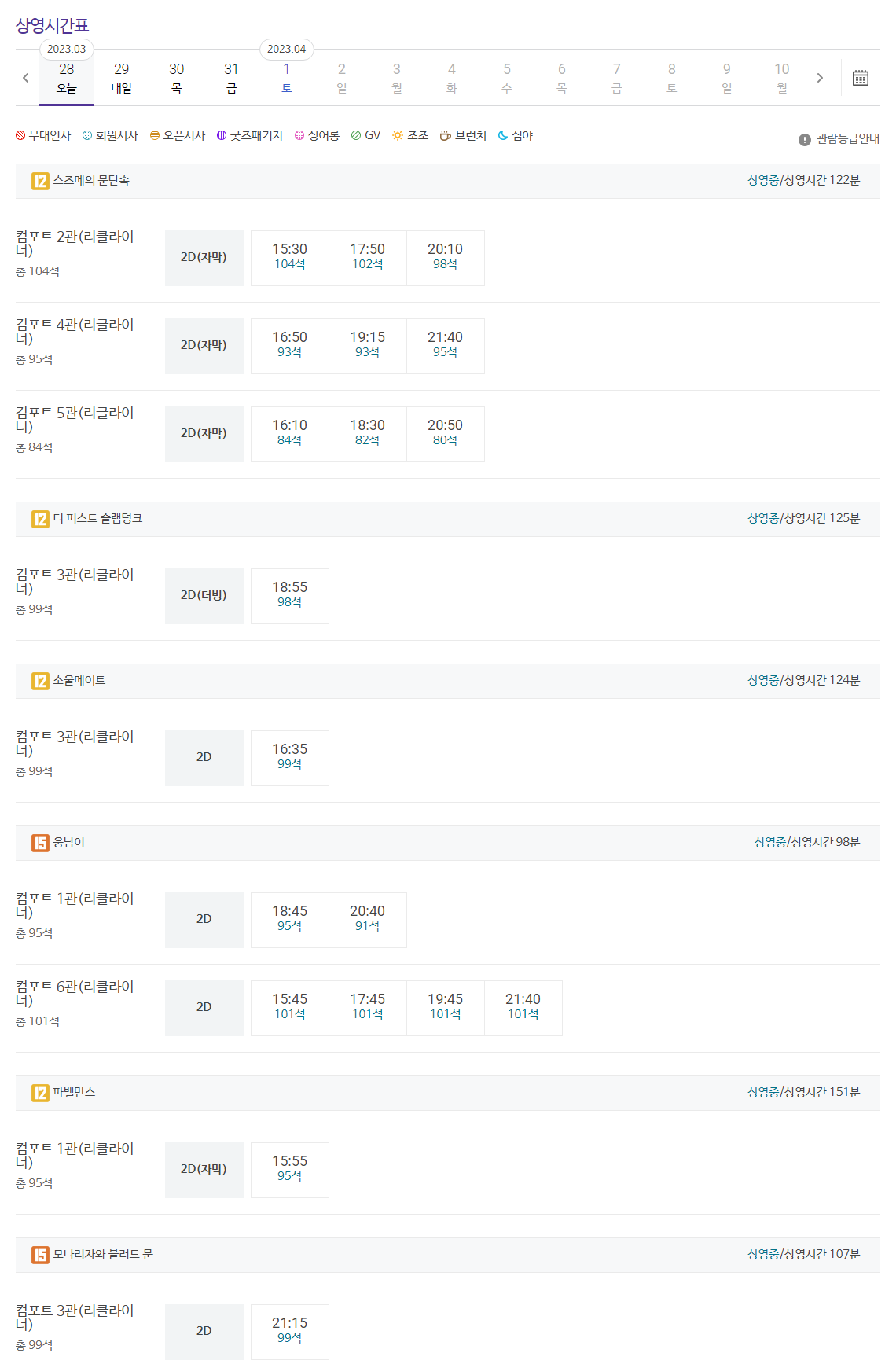Book the 20:10 showing with 98석
This screenshot has height=1364, width=896.
point(445,258)
